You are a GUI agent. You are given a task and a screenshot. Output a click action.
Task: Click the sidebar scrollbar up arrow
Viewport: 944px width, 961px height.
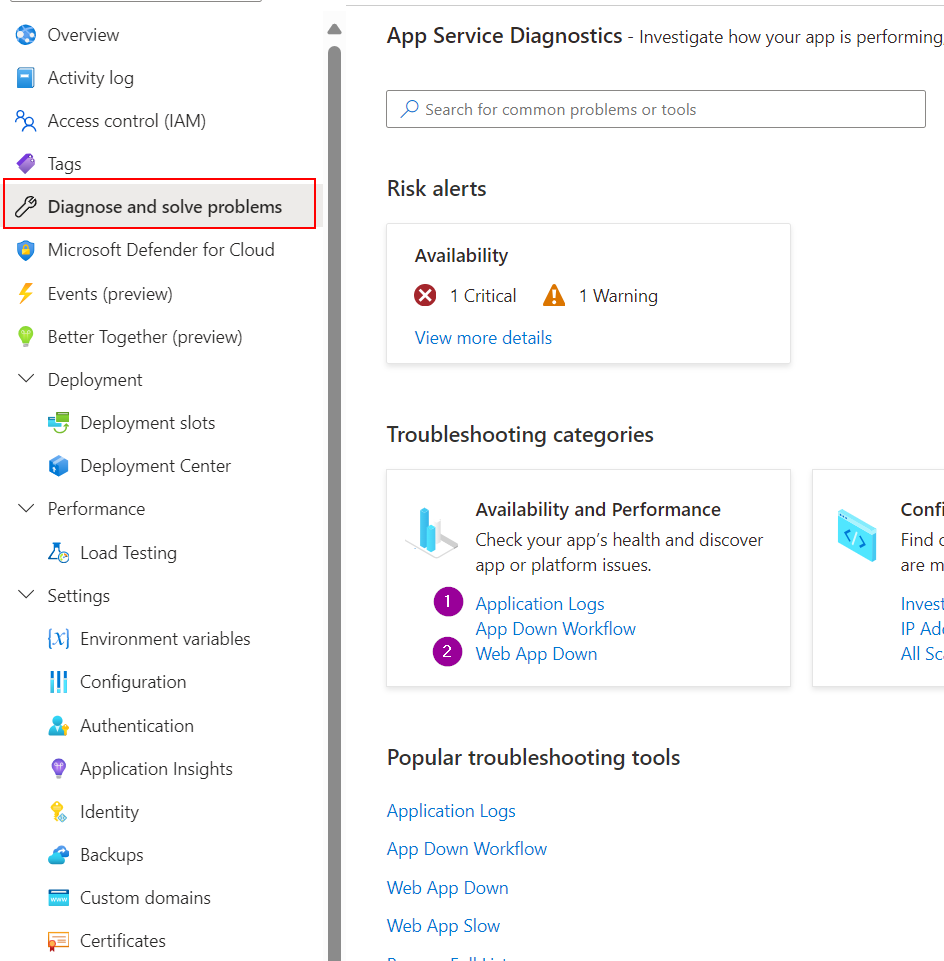pos(334,29)
